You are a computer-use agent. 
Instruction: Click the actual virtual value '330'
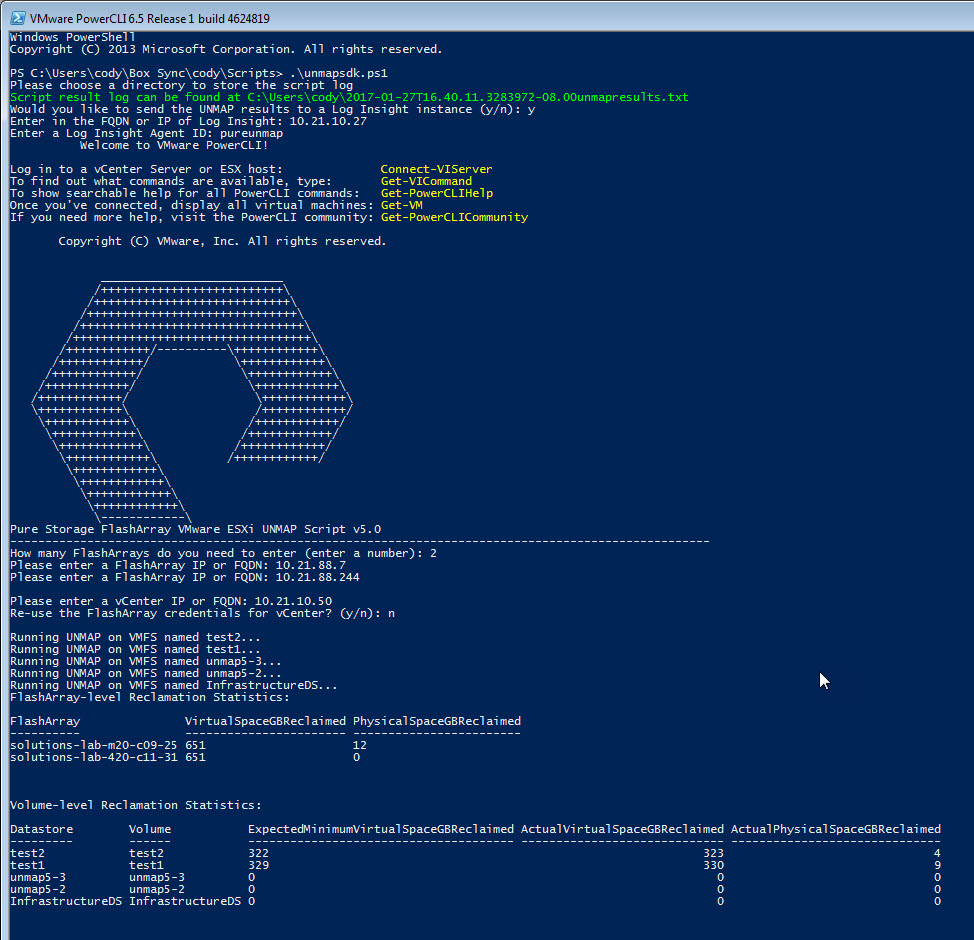click(x=713, y=865)
